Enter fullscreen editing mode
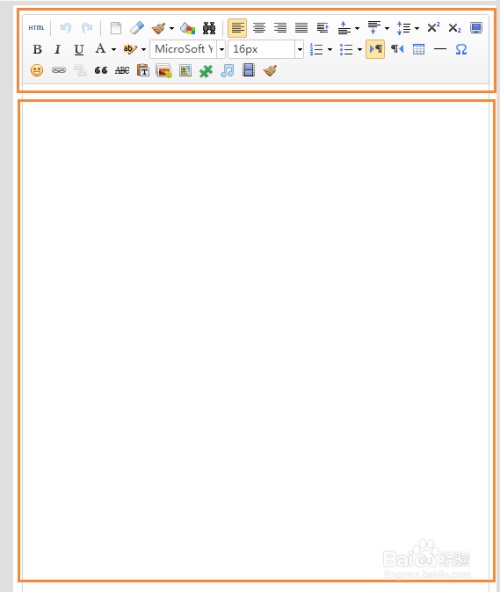The height and width of the screenshot is (592, 500). coord(476,28)
